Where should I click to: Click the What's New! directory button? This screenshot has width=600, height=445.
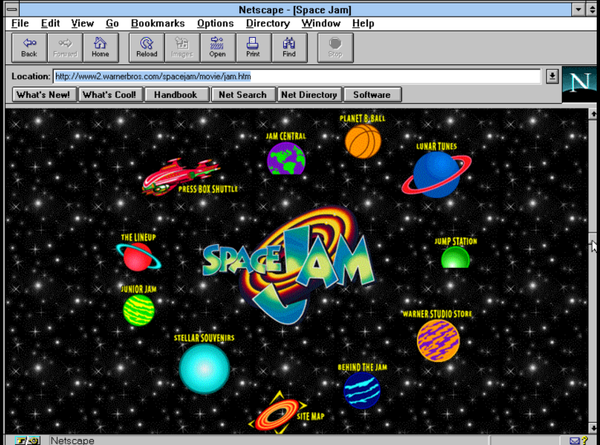click(44, 95)
